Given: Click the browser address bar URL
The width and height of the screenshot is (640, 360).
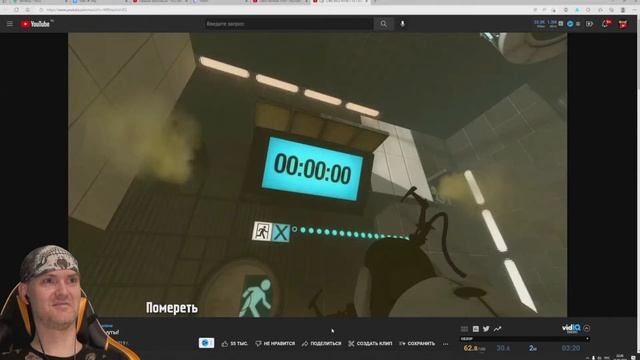Looking at the screenshot, I should coord(87,10).
